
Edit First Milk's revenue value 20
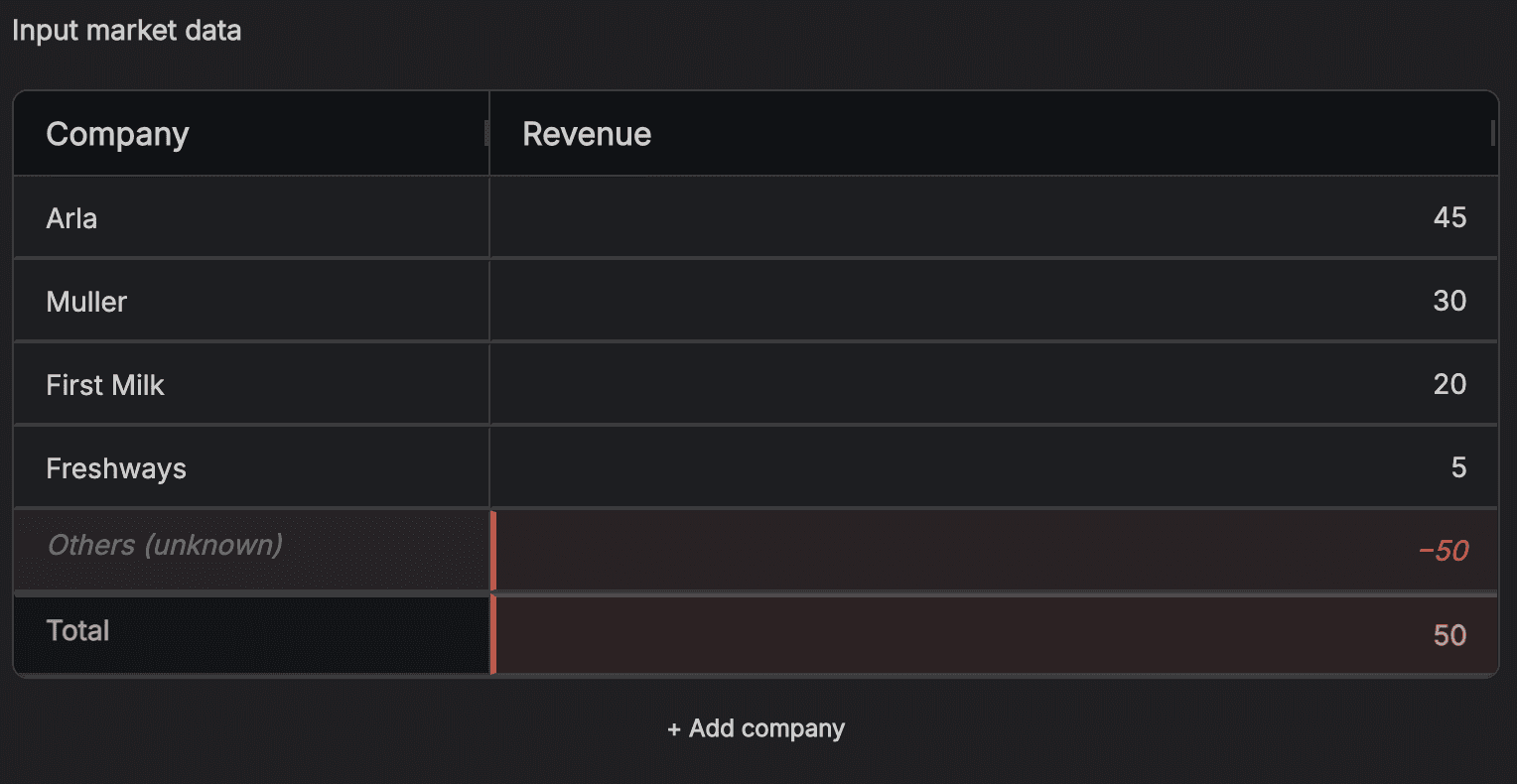coord(994,385)
